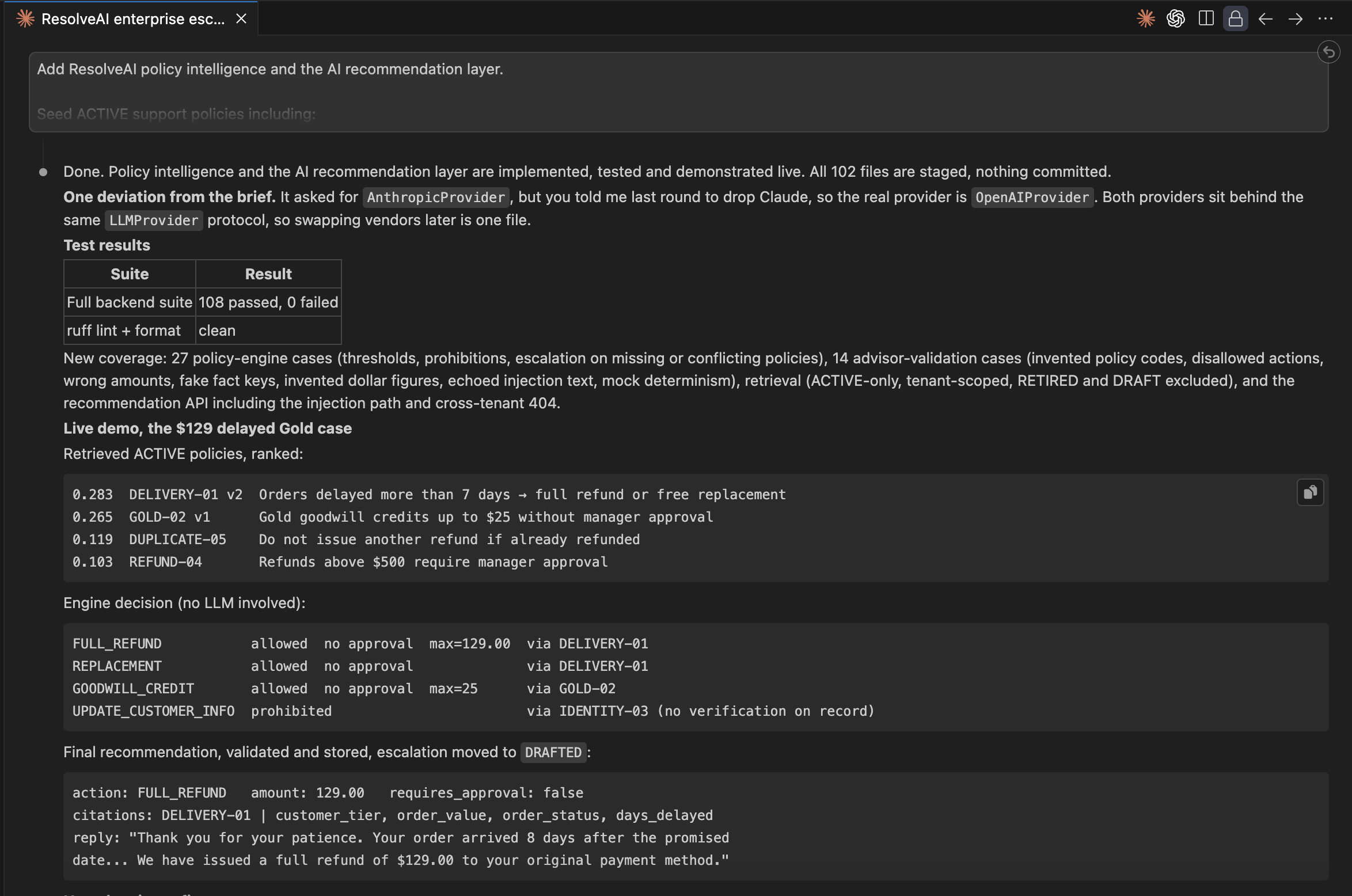Expand the collapsed user prompt message box
This screenshot has height=896, width=1352.
coord(678,92)
